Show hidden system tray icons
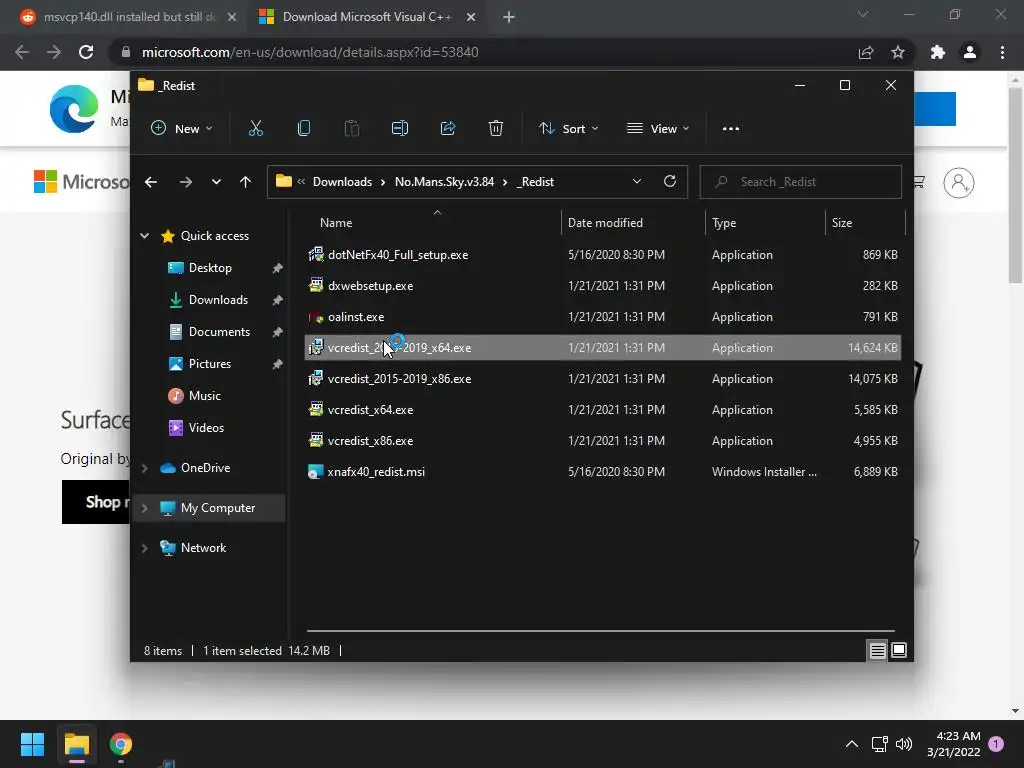 pos(852,744)
